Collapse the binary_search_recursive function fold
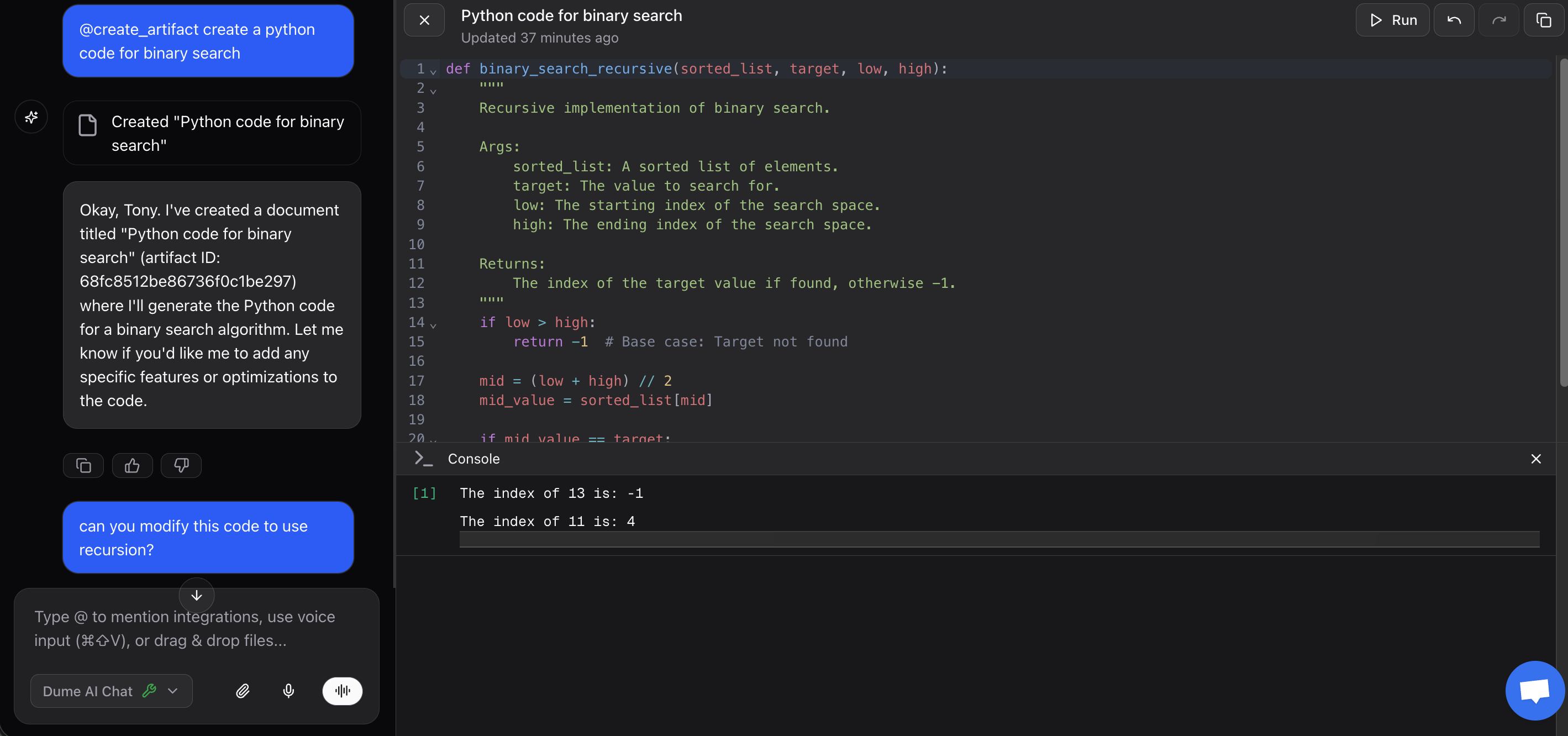The width and height of the screenshot is (1568, 736). pyautogui.click(x=433, y=72)
